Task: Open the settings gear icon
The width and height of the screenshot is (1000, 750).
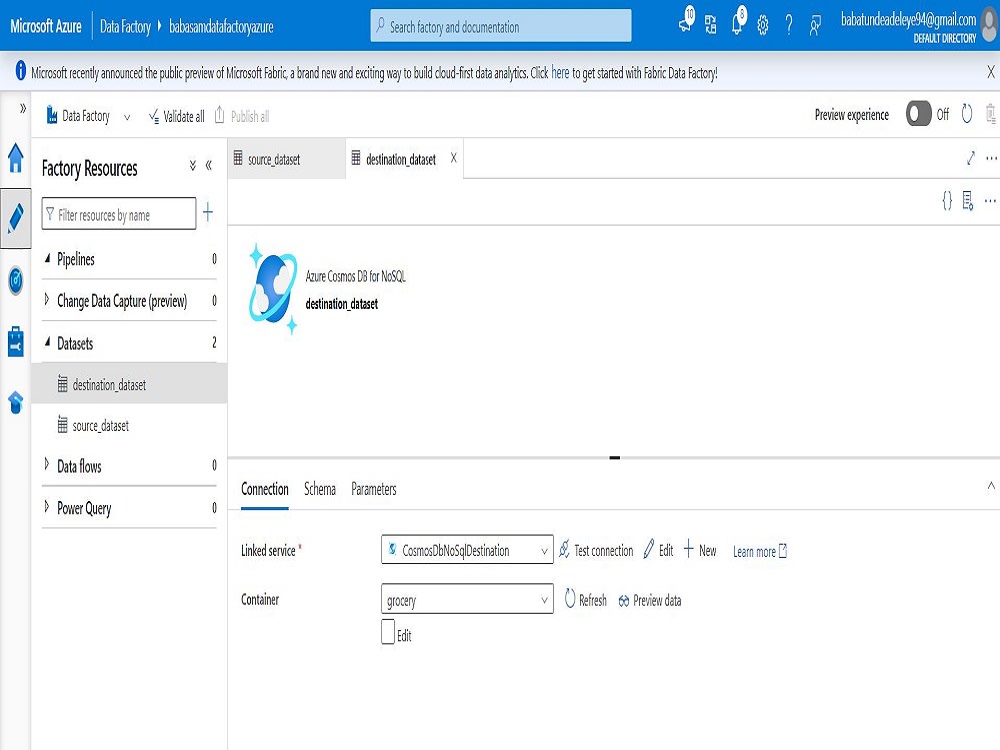Action: pyautogui.click(x=763, y=26)
